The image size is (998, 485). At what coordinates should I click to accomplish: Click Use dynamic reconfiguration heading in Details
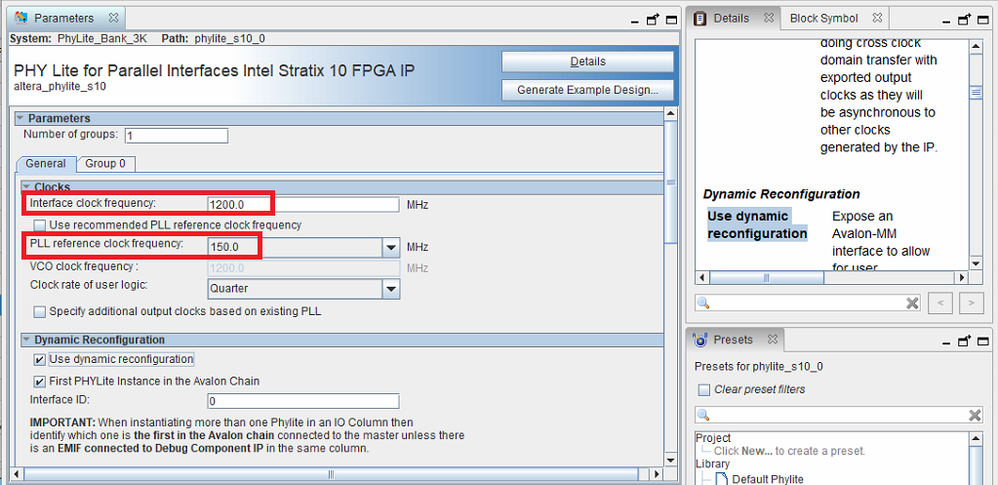(757, 225)
